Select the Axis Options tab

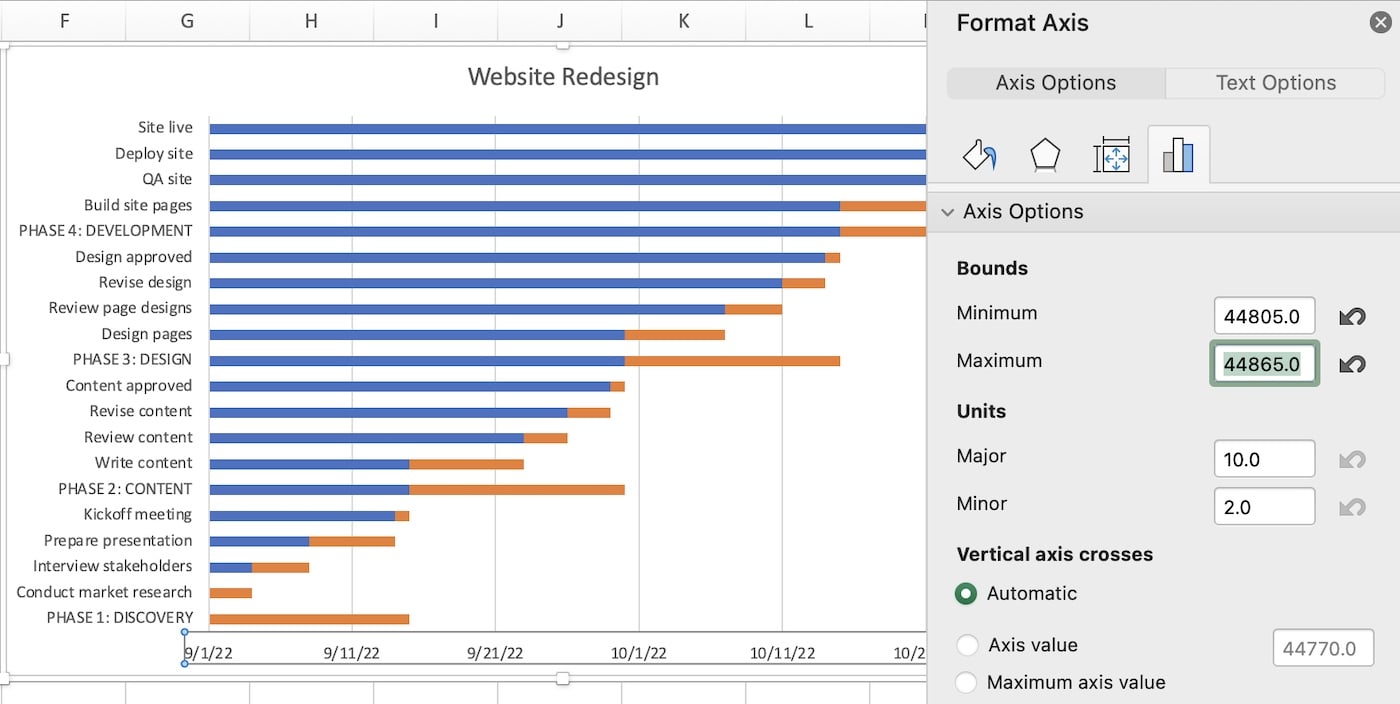1055,82
